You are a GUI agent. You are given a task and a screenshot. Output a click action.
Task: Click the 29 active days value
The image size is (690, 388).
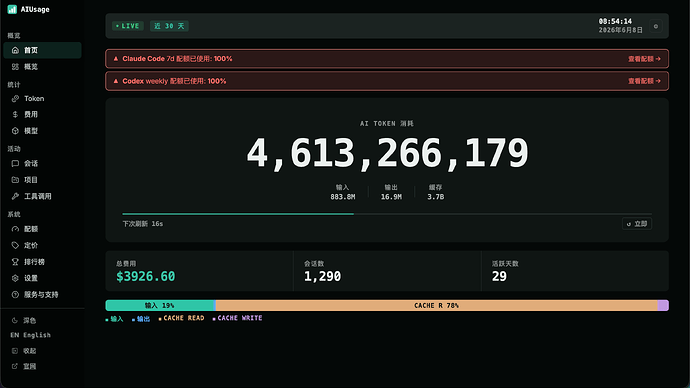(499, 276)
